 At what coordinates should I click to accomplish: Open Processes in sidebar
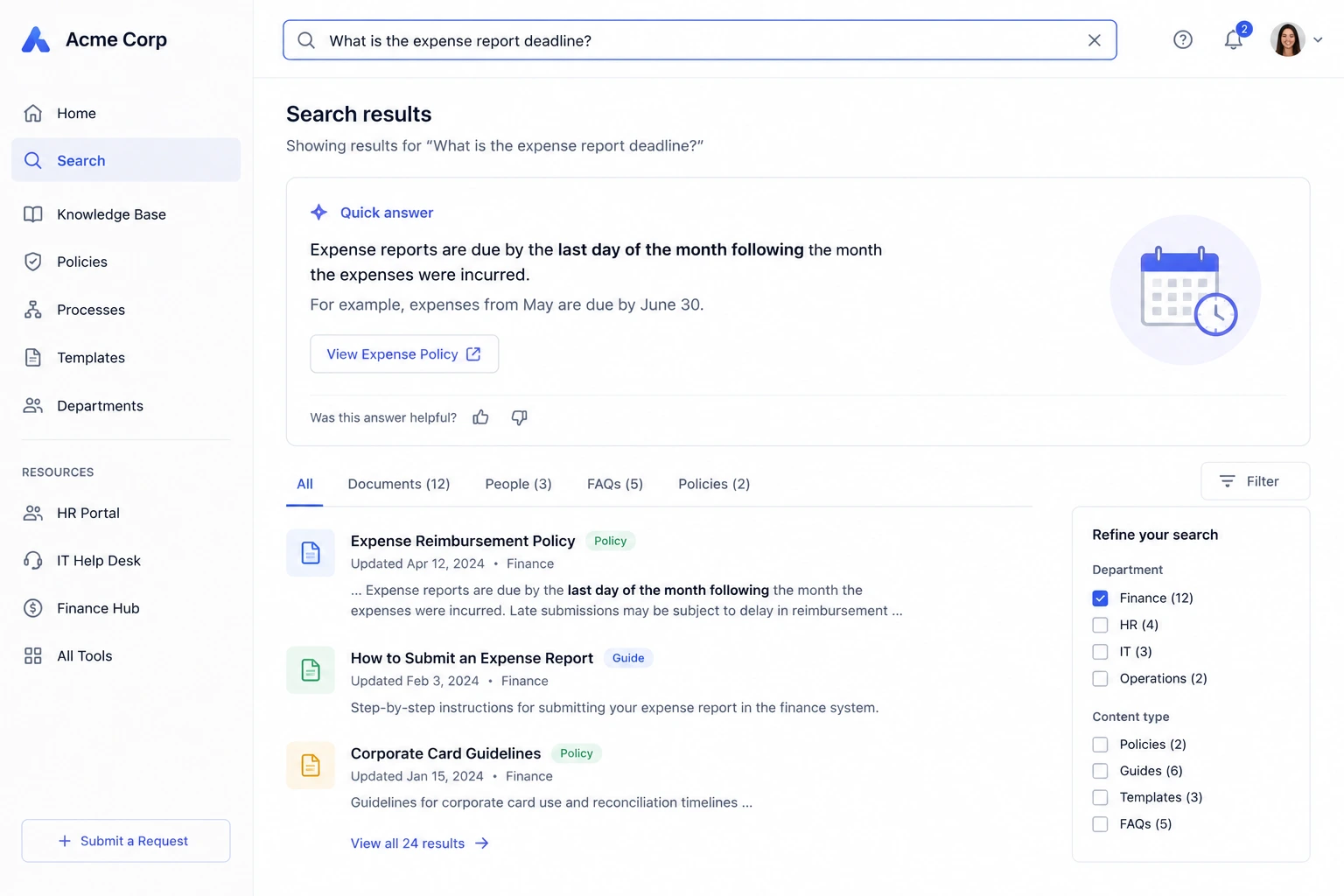click(x=126, y=310)
